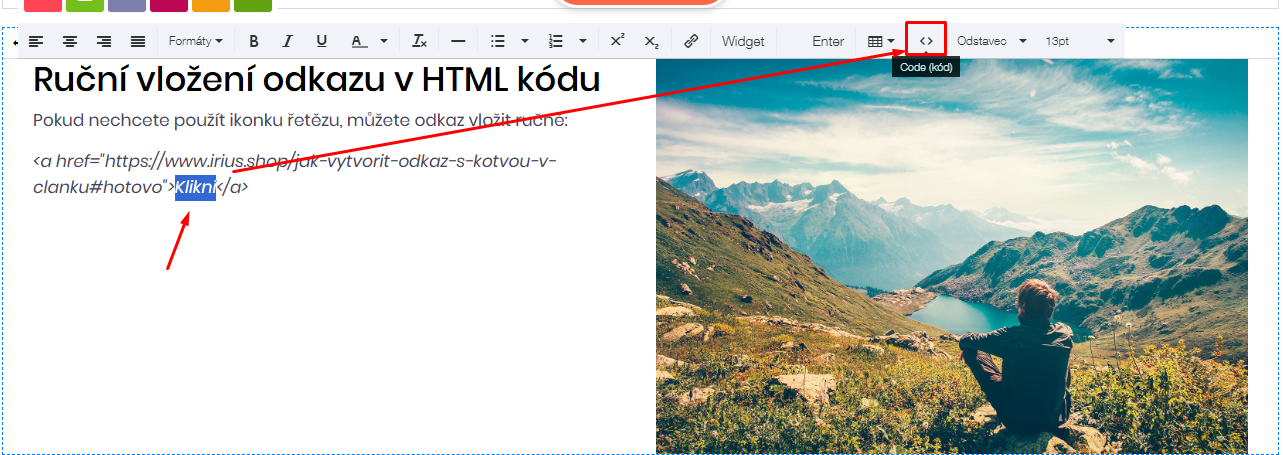
Task: Expand bulleted list style options
Action: coord(525,41)
